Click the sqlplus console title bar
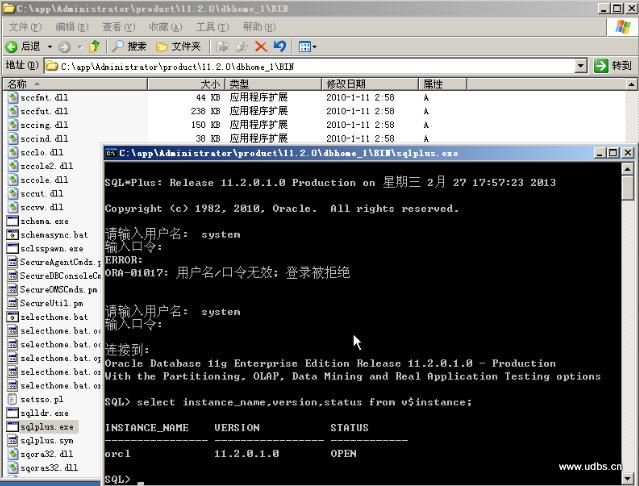 pyautogui.click(x=348, y=153)
